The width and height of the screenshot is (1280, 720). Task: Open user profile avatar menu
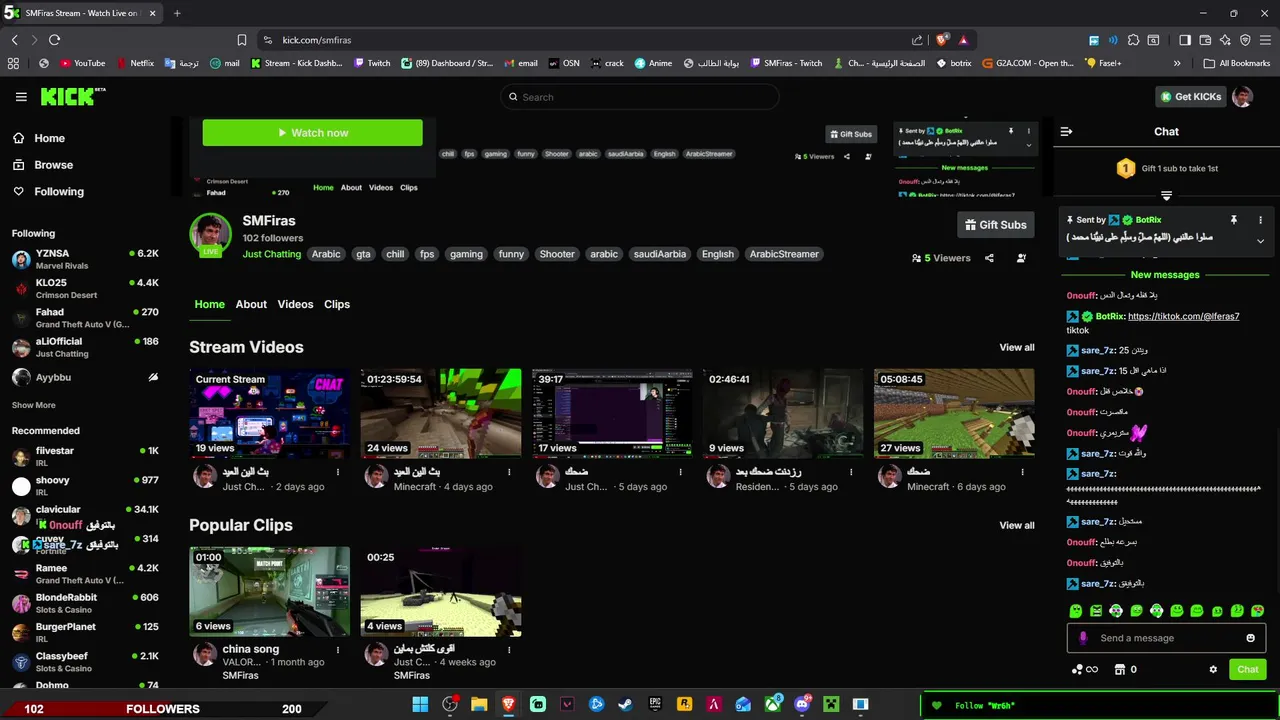(x=1242, y=97)
